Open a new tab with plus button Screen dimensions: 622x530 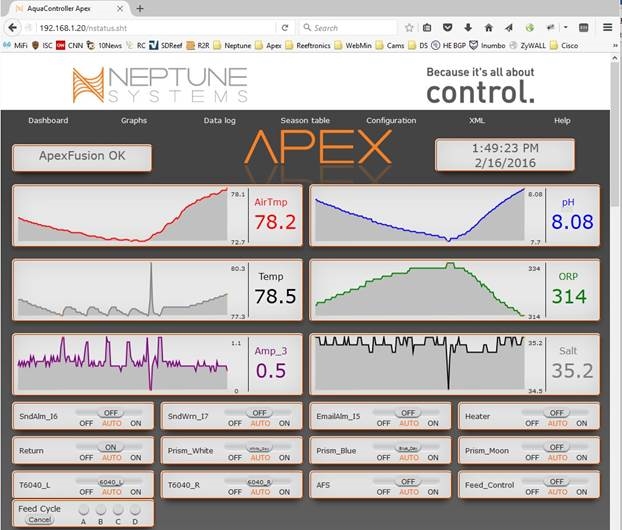tap(140, 8)
